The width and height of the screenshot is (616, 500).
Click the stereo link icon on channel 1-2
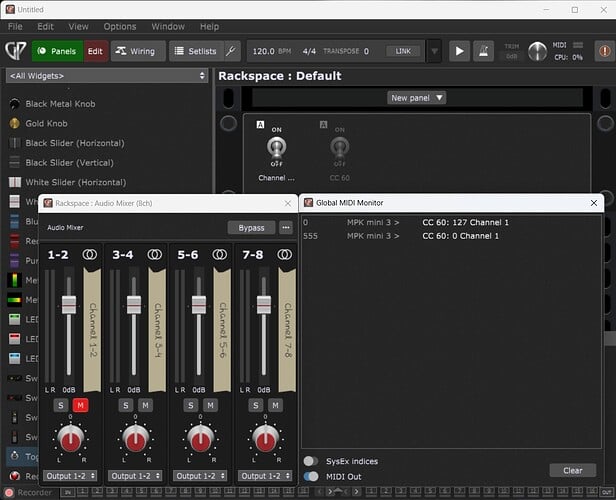click(x=90, y=255)
